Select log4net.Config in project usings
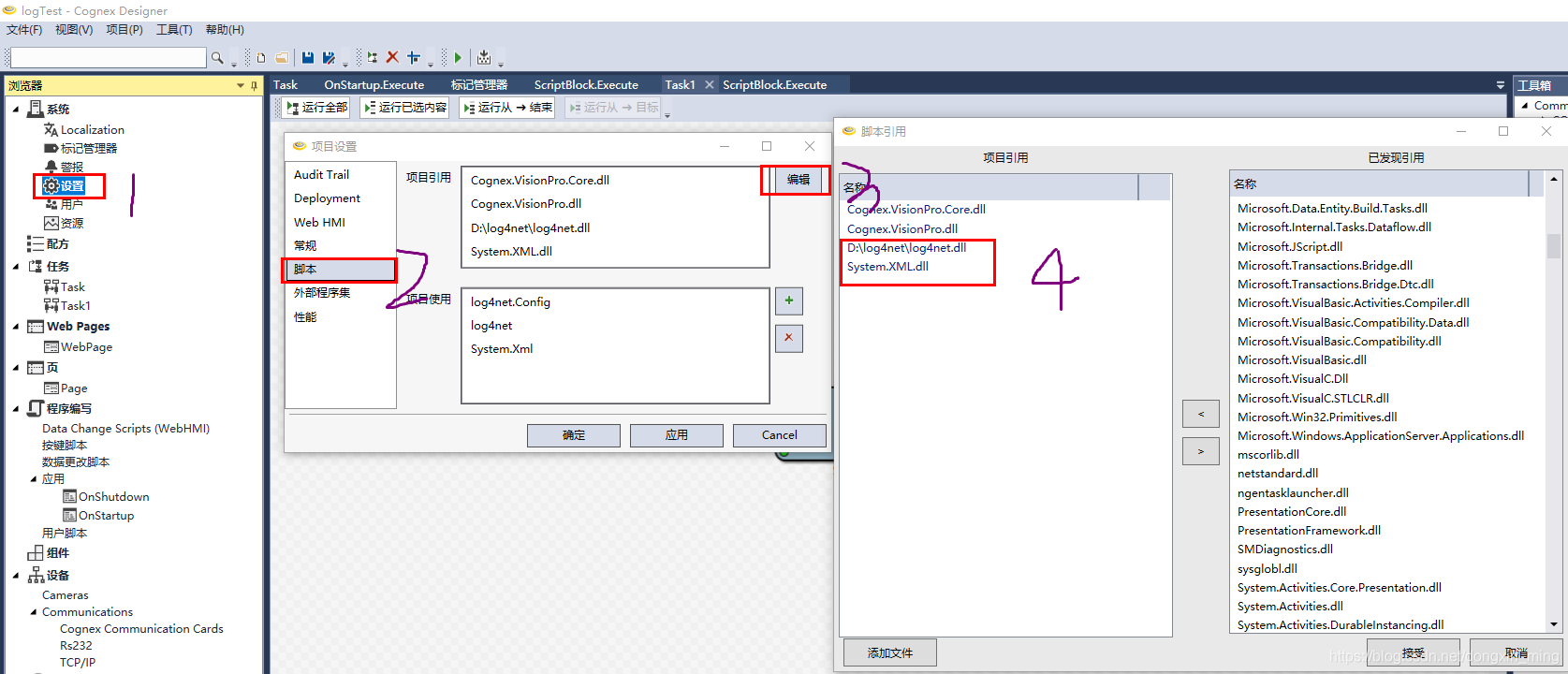 [510, 302]
